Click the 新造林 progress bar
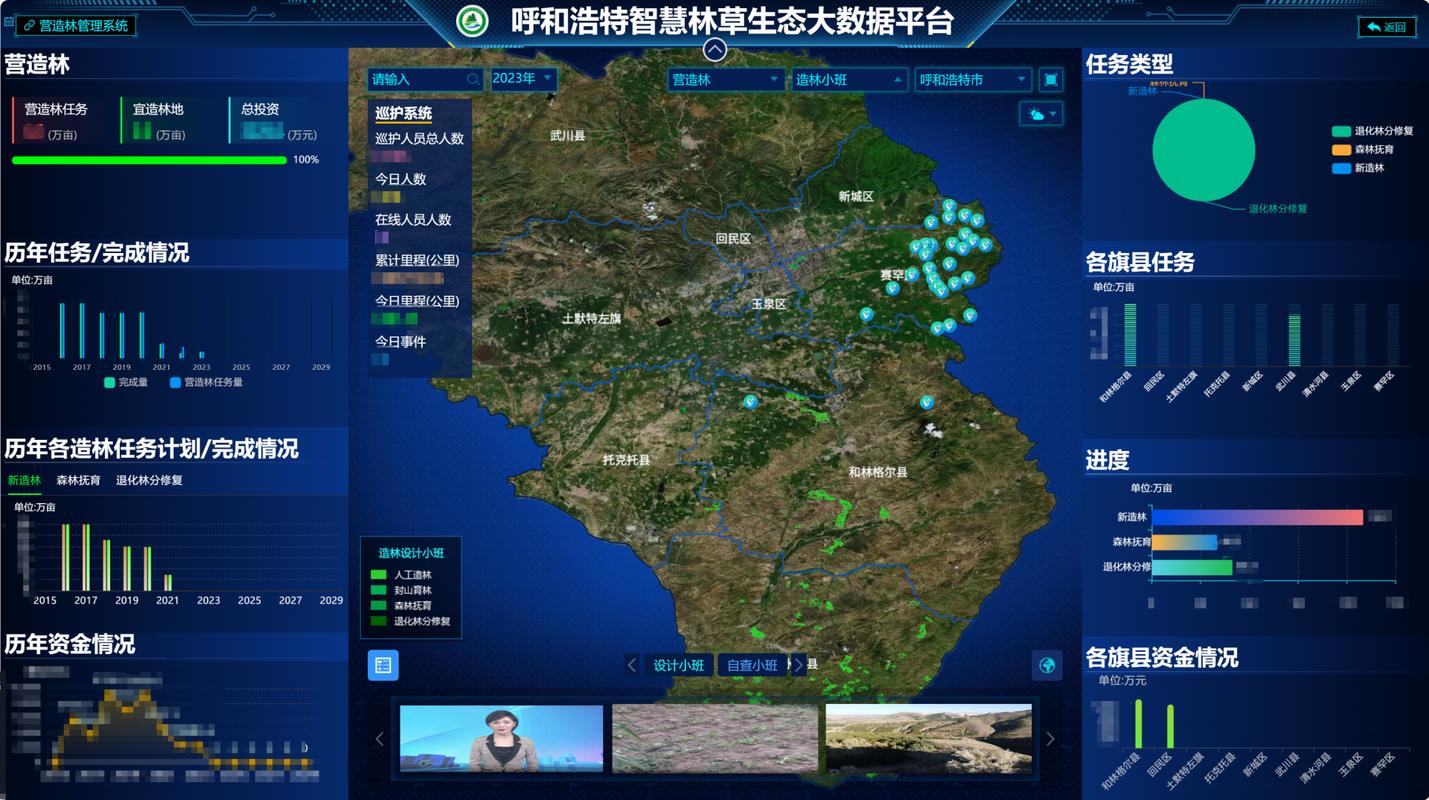This screenshot has width=1429, height=800. tap(1257, 517)
